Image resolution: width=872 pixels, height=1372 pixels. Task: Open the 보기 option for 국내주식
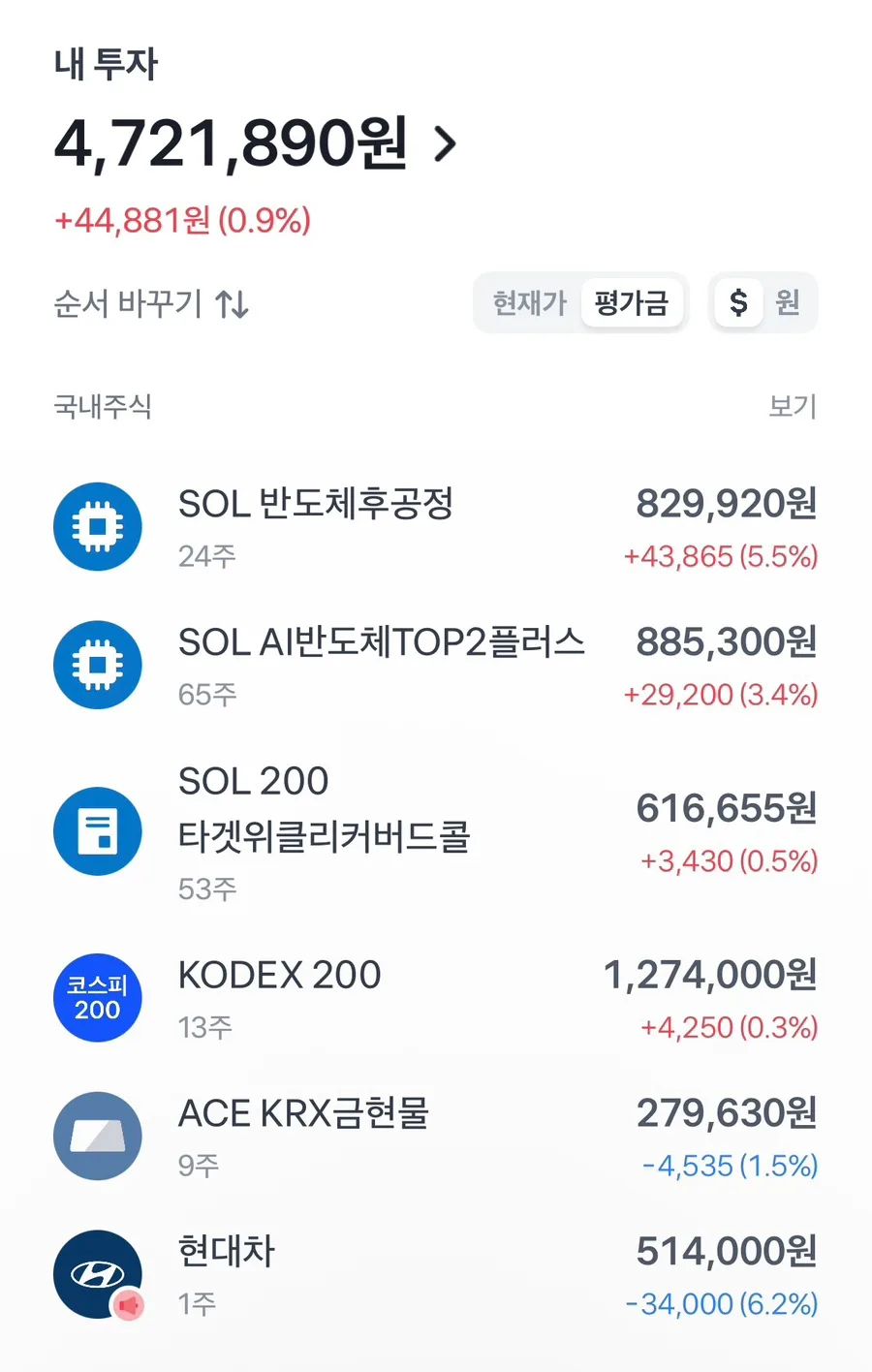pyautogui.click(x=793, y=406)
